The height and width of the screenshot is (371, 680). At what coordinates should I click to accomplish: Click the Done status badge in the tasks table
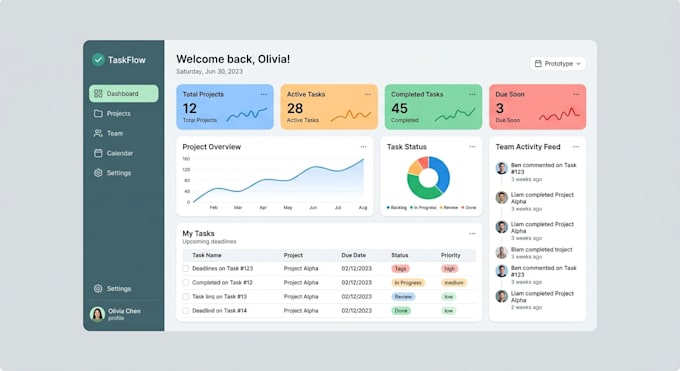(x=401, y=311)
